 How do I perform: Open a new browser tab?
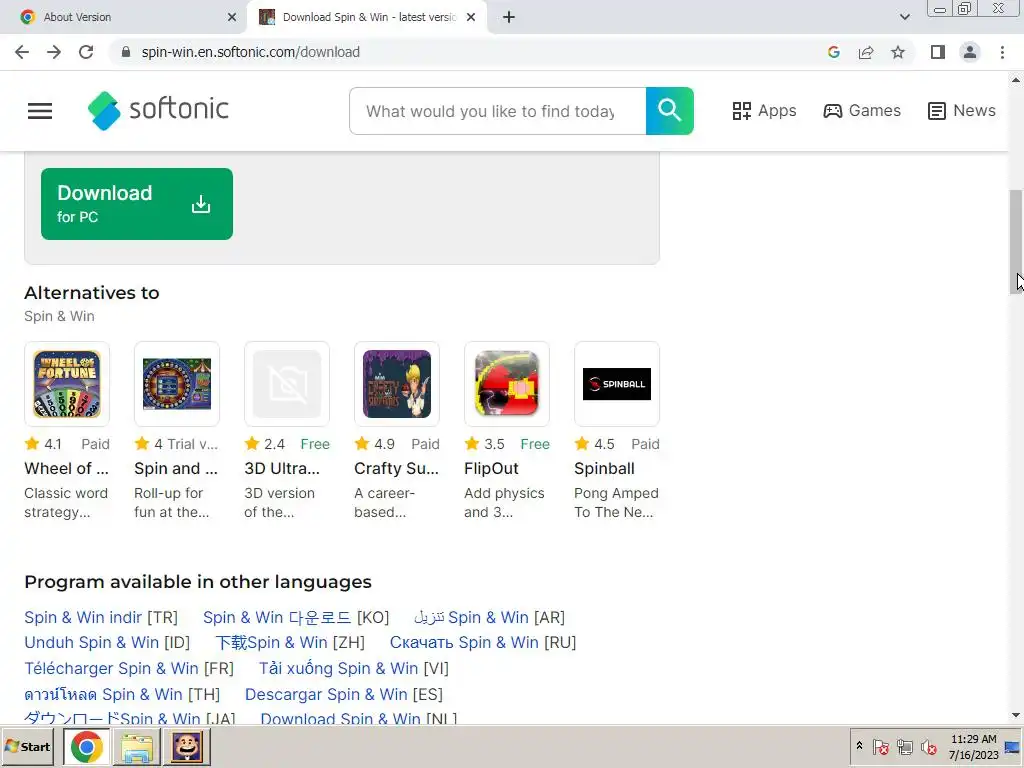pyautogui.click(x=509, y=17)
